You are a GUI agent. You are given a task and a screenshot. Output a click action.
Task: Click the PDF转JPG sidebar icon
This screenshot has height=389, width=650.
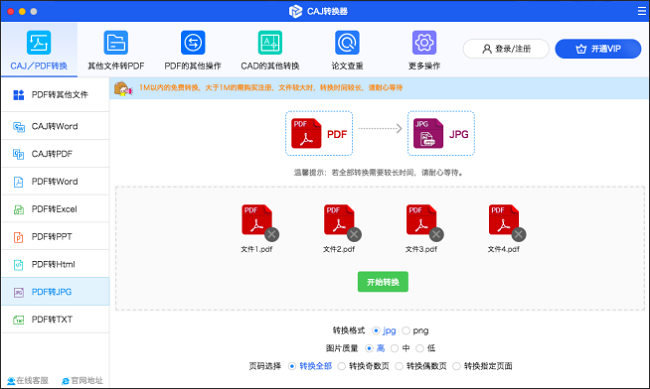[19, 292]
